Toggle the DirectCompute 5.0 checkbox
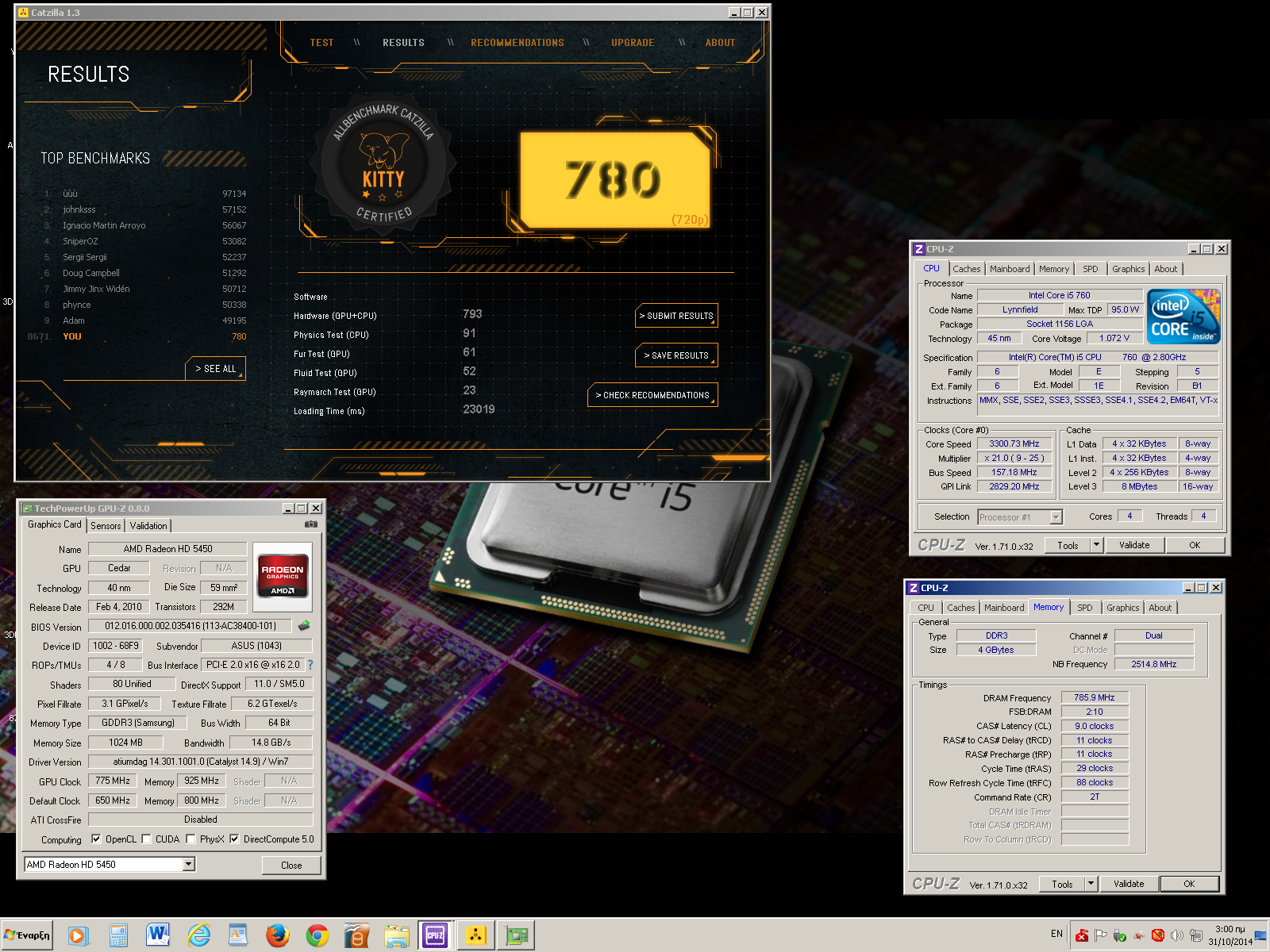 tap(234, 839)
